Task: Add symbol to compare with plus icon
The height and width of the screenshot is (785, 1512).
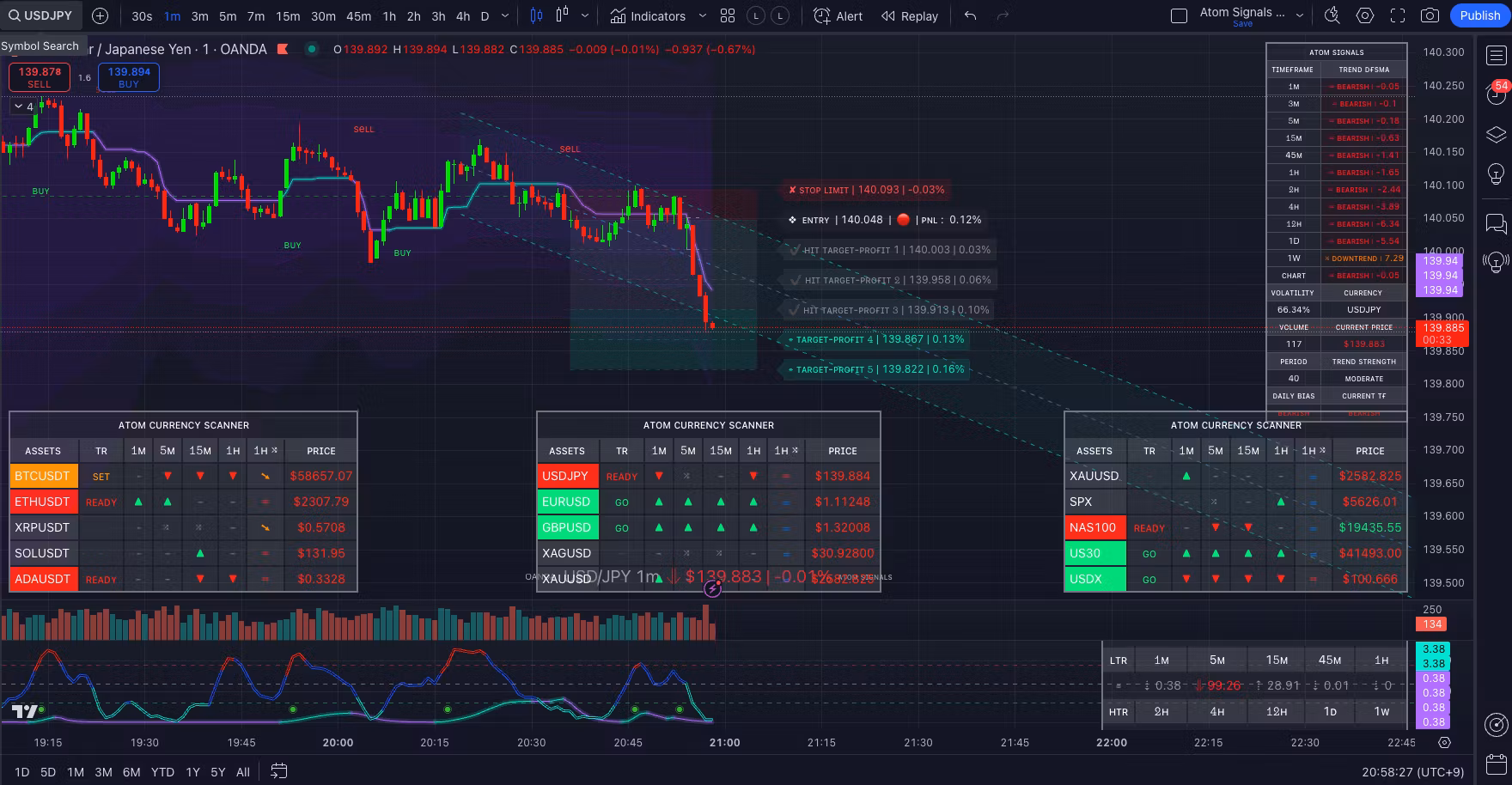Action: [100, 15]
